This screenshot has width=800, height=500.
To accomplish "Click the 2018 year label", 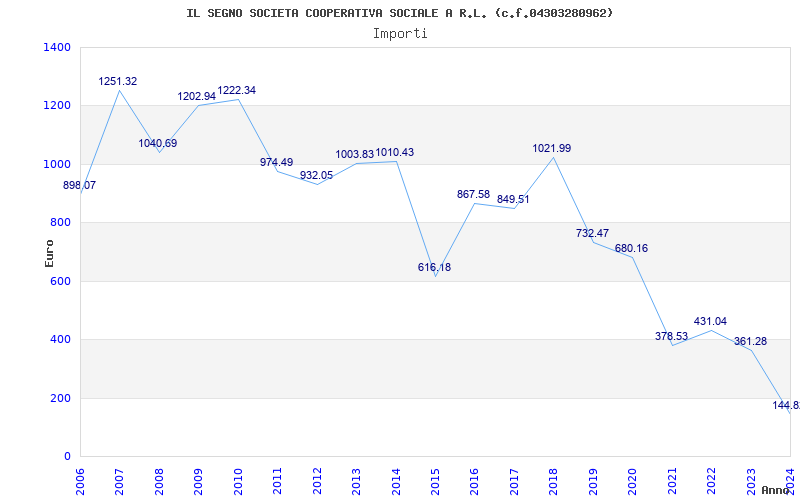I will click(x=553, y=481).
